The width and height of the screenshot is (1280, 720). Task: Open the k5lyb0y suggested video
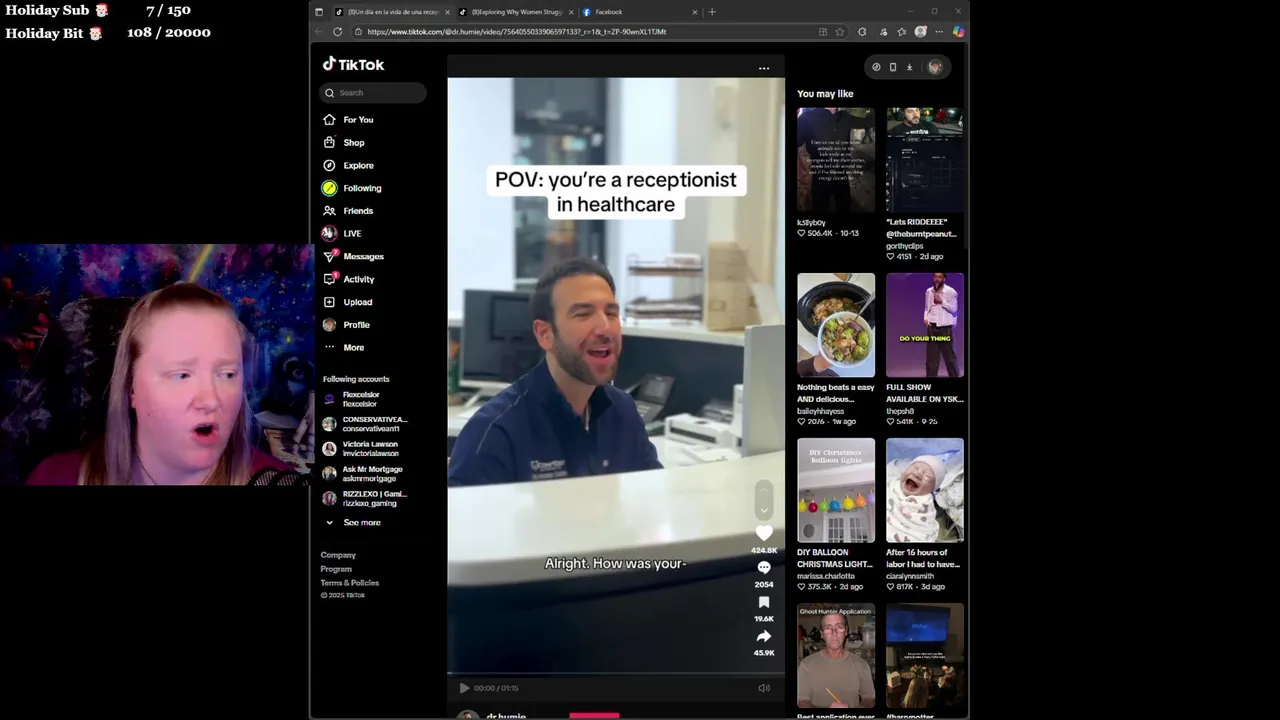tap(836, 160)
